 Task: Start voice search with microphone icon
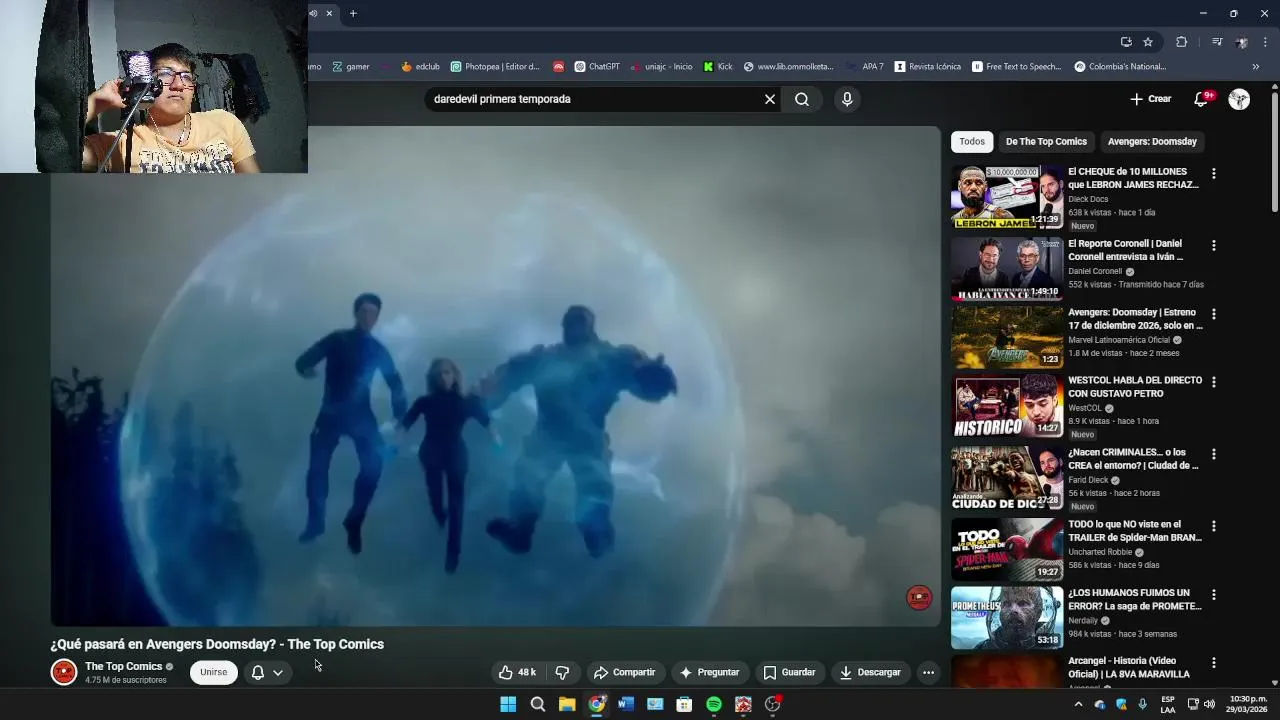click(847, 99)
